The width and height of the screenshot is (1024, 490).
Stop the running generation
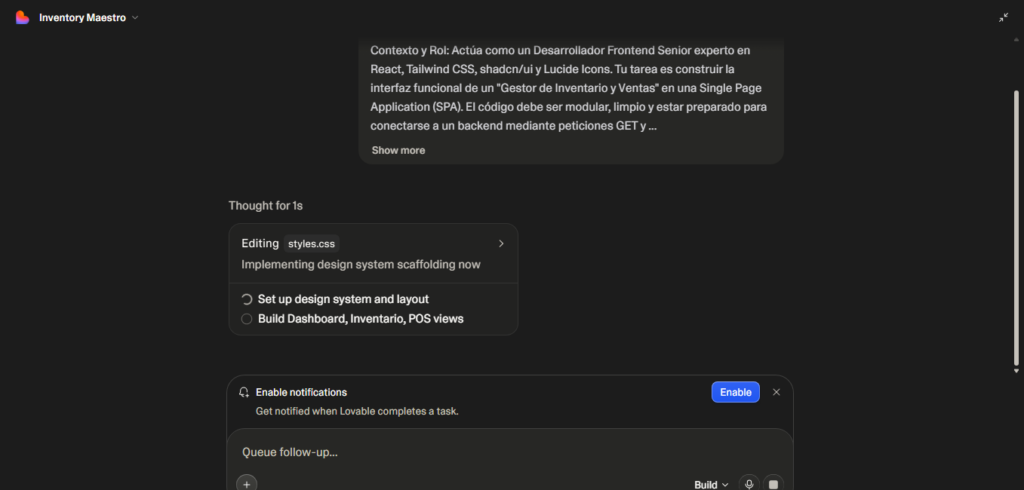[772, 484]
